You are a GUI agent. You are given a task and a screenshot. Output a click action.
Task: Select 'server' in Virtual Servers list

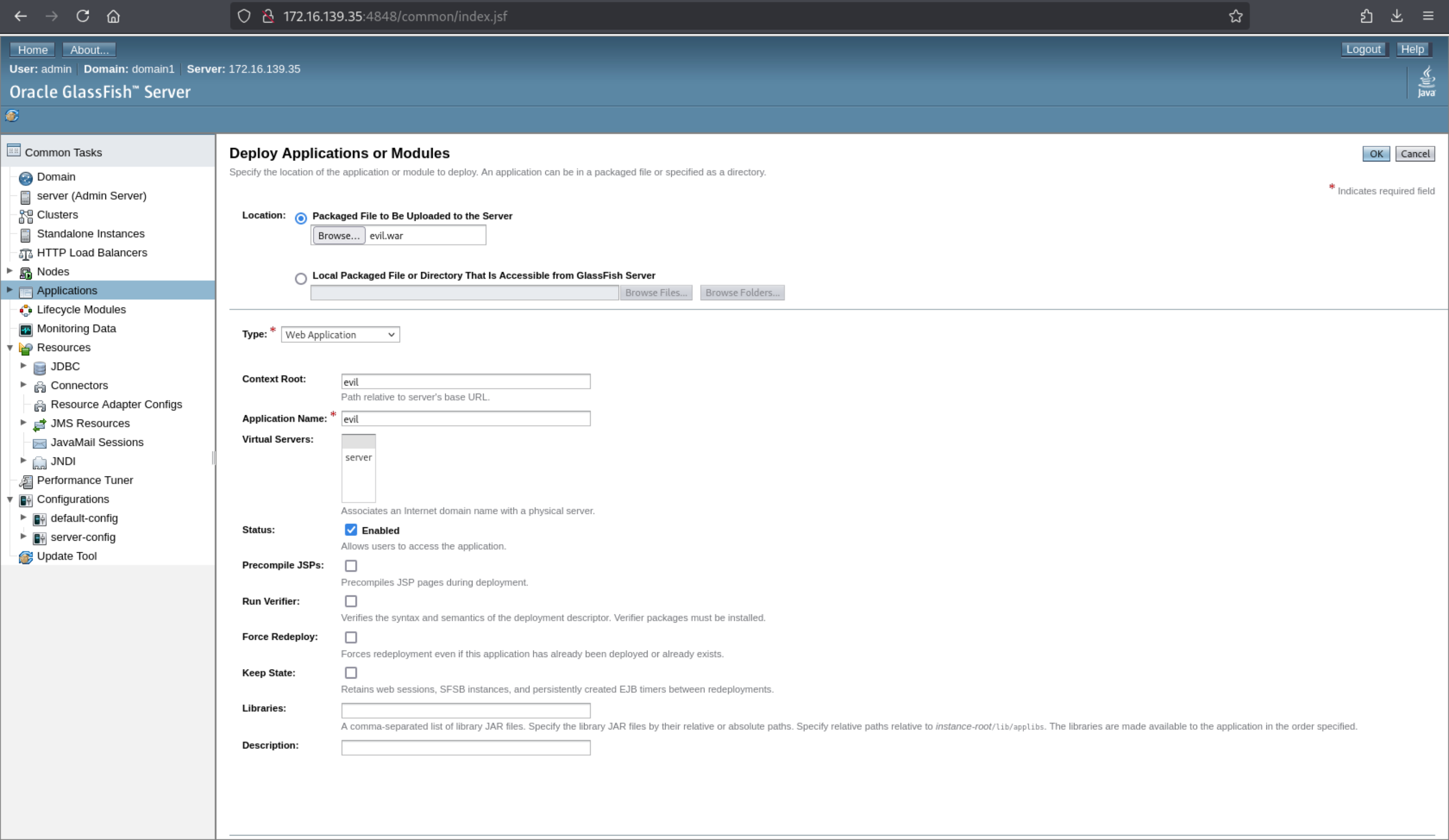pyautogui.click(x=358, y=457)
